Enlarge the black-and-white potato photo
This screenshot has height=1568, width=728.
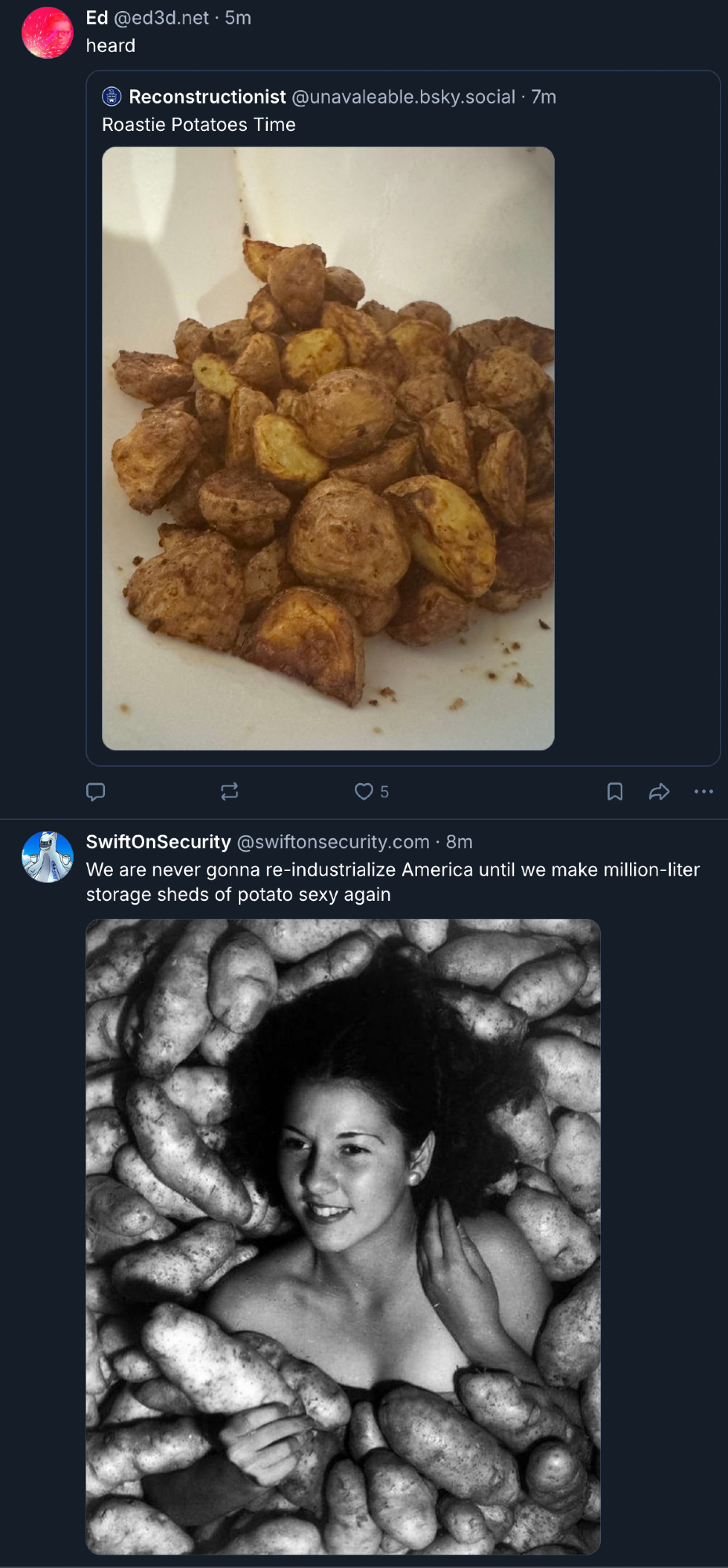[343, 1236]
